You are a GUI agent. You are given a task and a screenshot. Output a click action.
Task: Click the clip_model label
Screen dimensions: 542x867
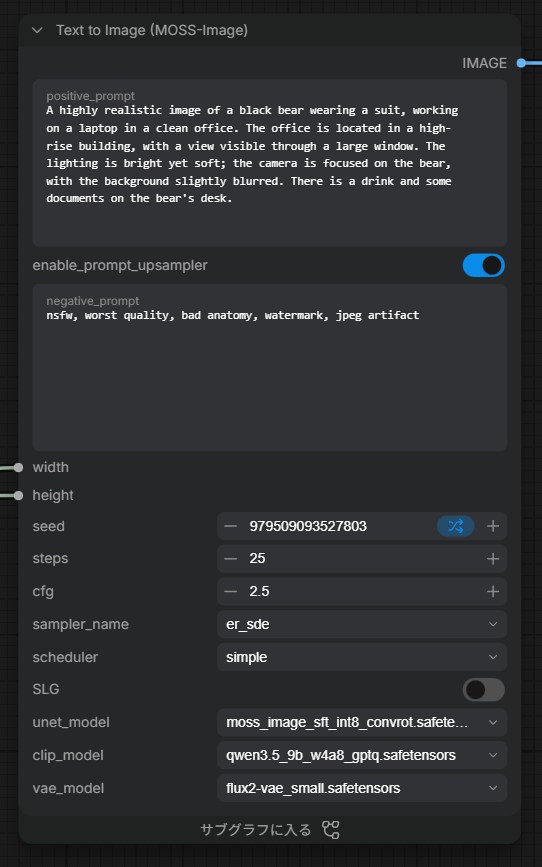pos(68,755)
